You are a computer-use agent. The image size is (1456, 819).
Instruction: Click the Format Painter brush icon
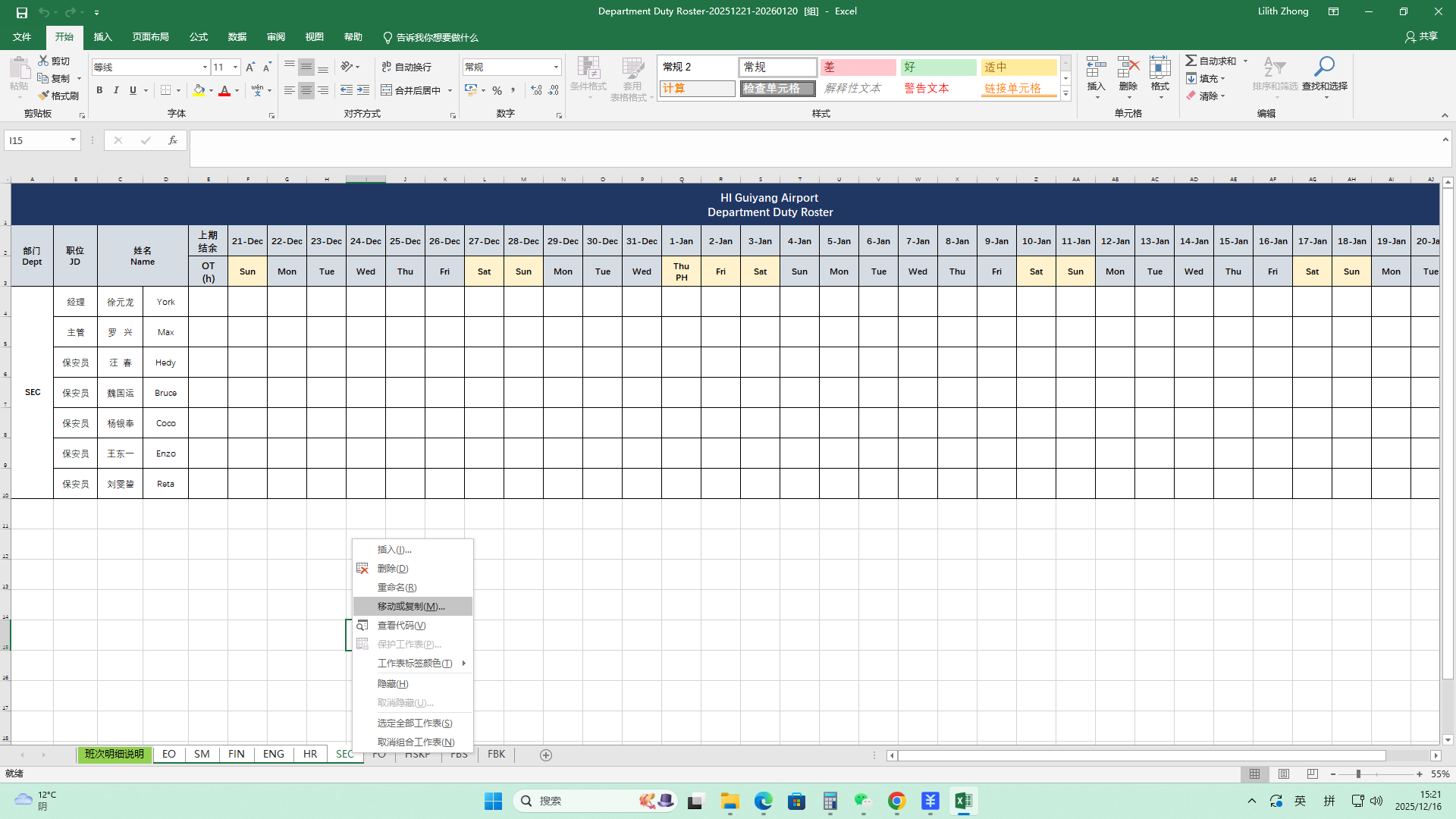[x=44, y=96]
